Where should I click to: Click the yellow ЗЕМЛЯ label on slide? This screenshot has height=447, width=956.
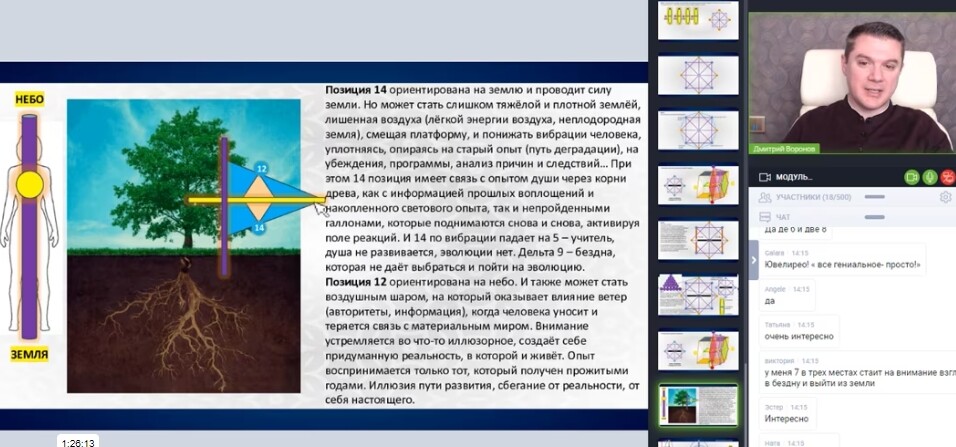30,355
